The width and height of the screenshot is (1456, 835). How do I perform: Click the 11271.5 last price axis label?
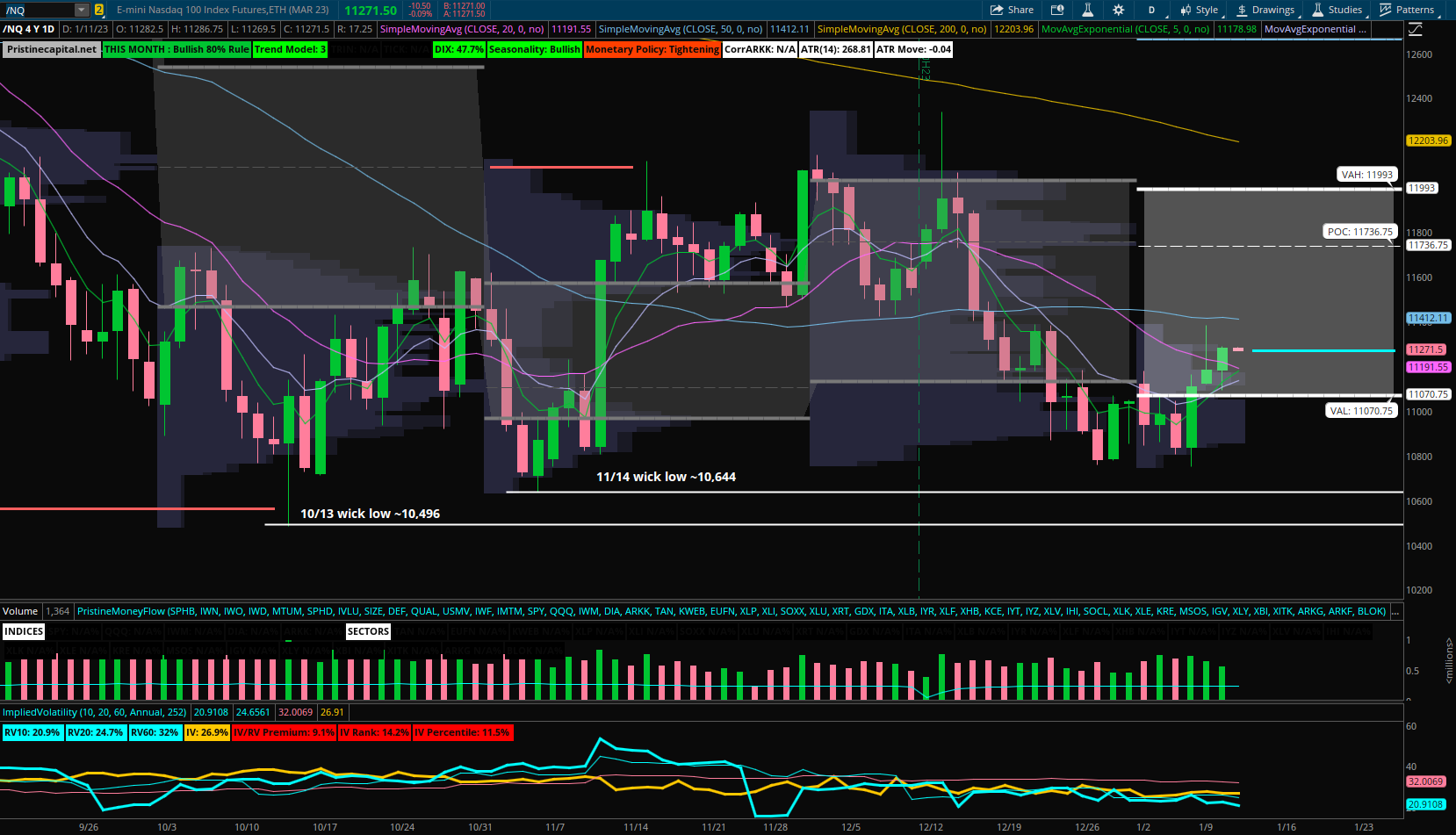click(1425, 349)
